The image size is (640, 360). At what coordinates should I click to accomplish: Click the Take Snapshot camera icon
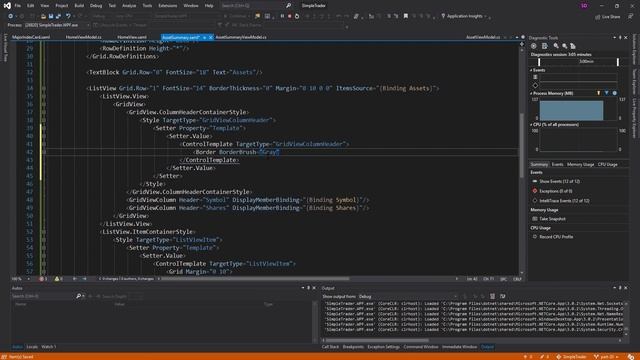[535, 219]
